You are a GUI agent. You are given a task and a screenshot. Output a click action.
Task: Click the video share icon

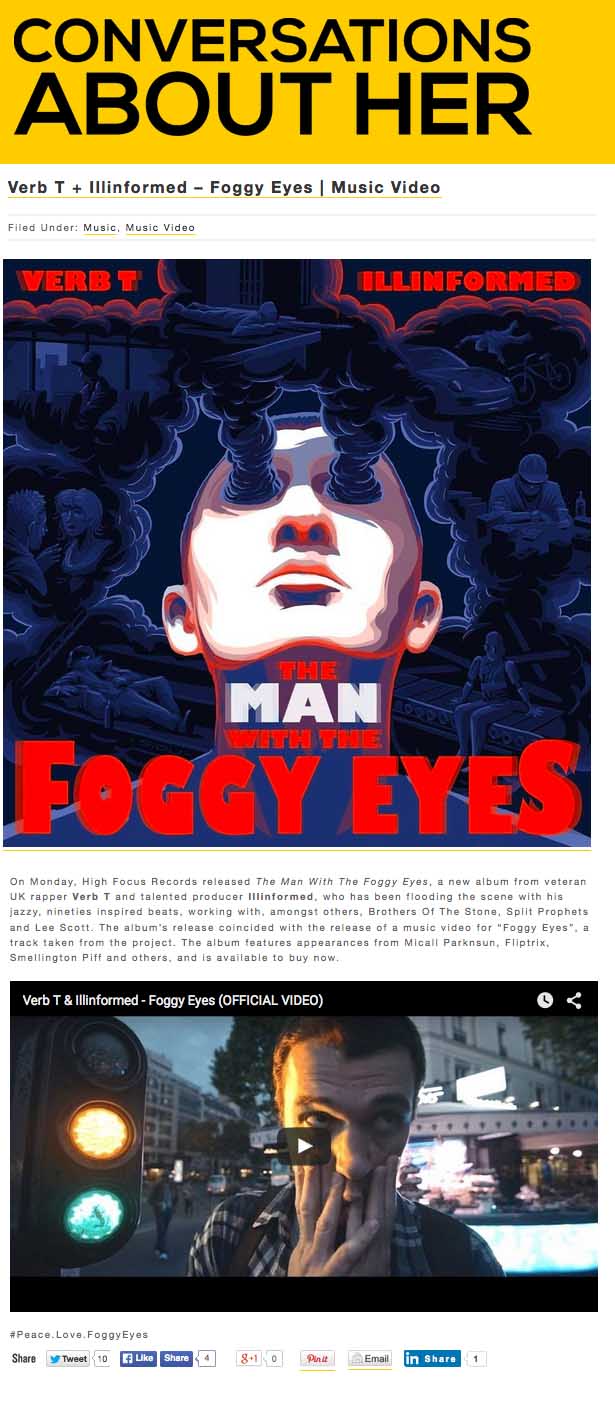(x=574, y=1000)
